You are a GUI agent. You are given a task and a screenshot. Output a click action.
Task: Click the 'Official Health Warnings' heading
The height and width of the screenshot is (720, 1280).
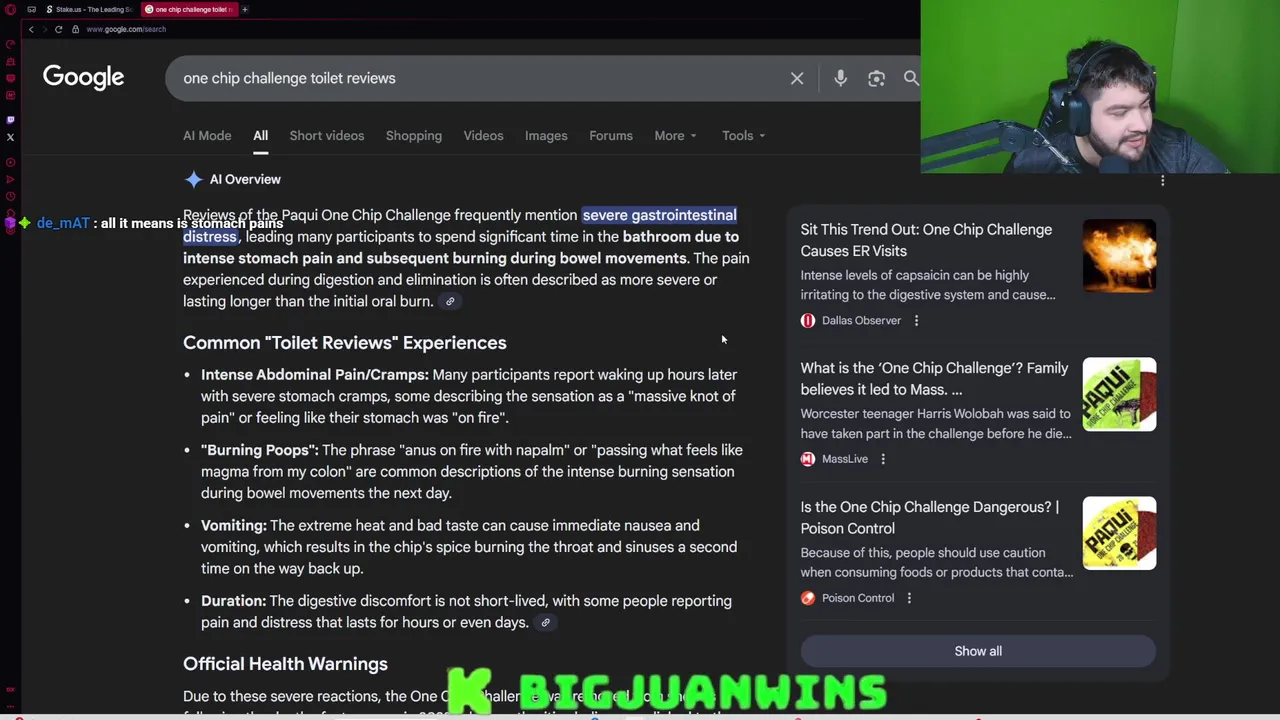pyautogui.click(x=285, y=664)
